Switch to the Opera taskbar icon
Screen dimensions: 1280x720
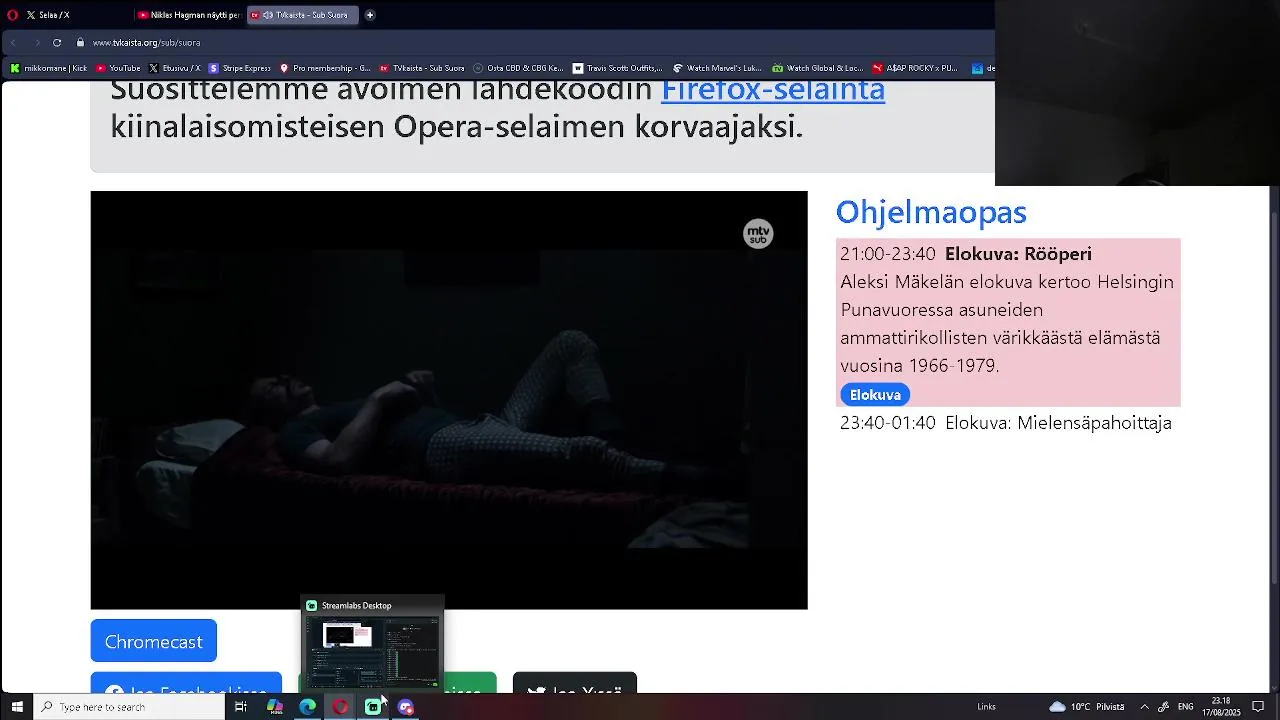(x=341, y=707)
